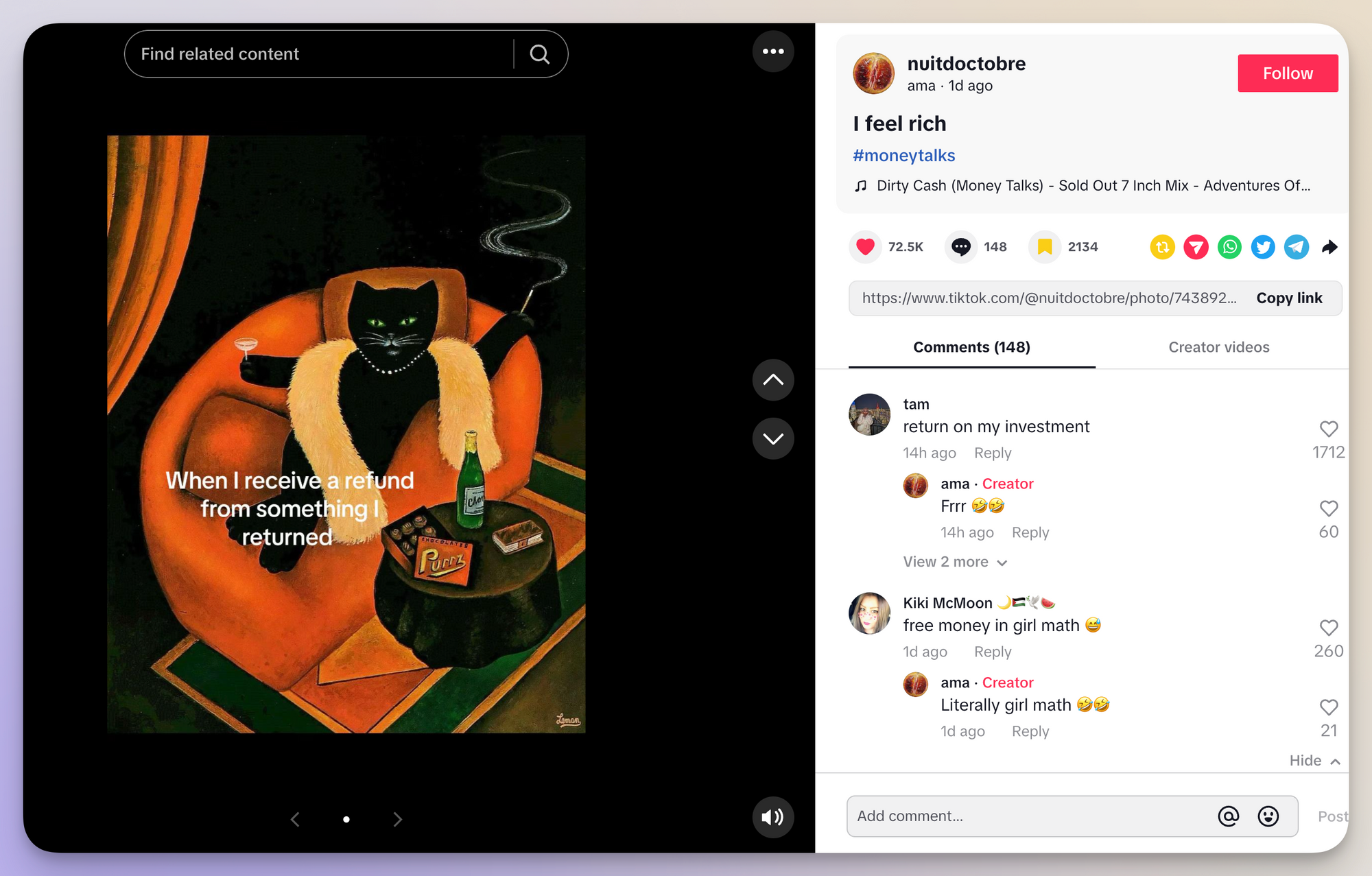
Task: Open the three-dots more options menu
Action: point(773,51)
